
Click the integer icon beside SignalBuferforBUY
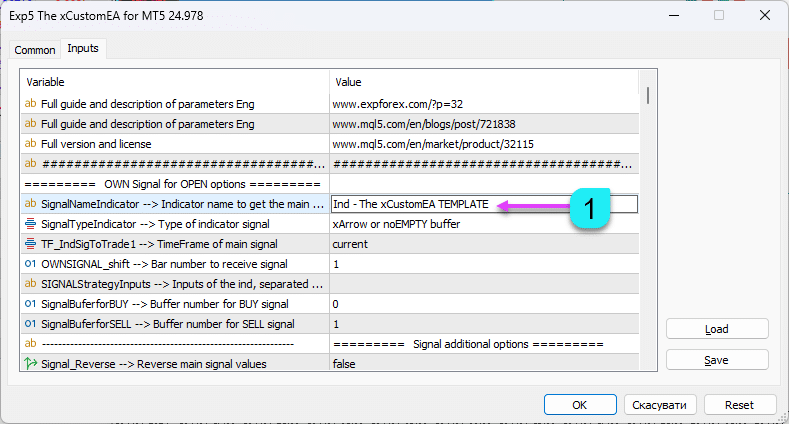point(30,304)
